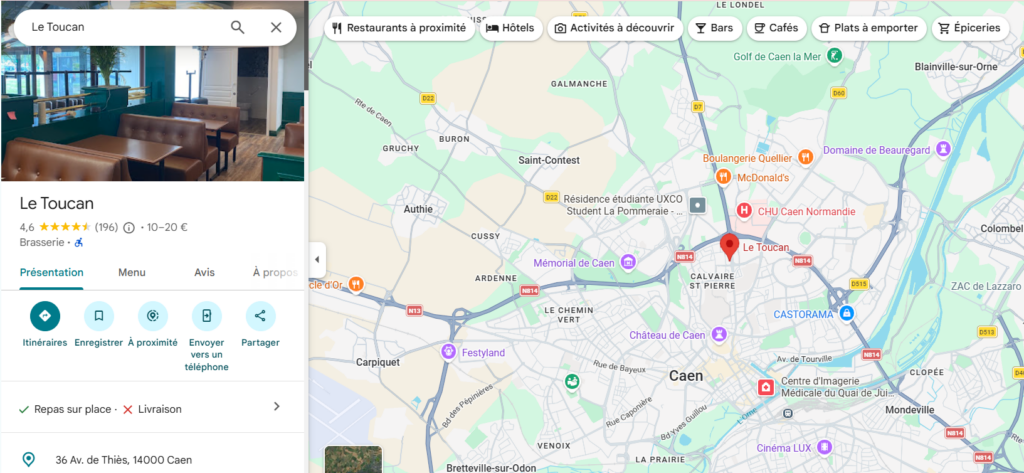Click the search magnifier icon
This screenshot has width=1024, height=473.
(x=238, y=27)
